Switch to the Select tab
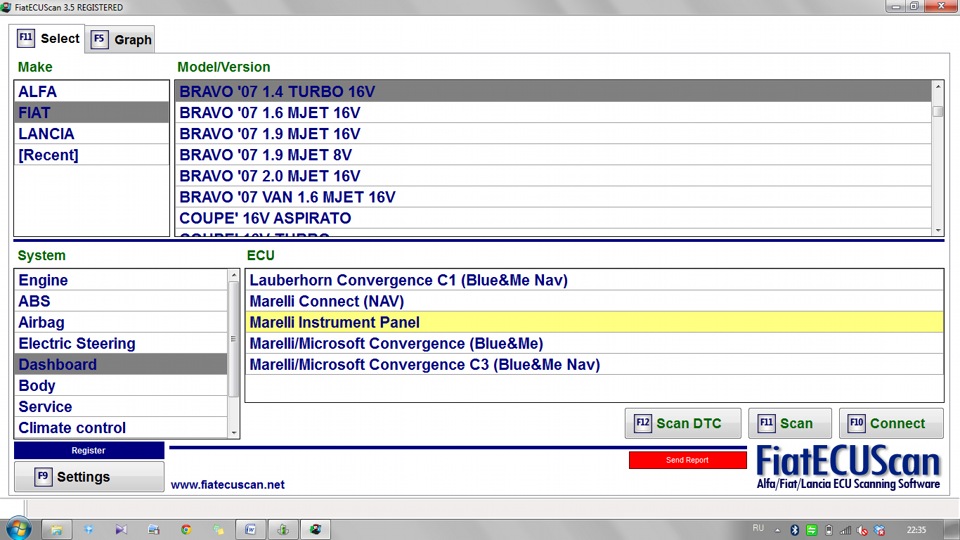 (x=47, y=39)
